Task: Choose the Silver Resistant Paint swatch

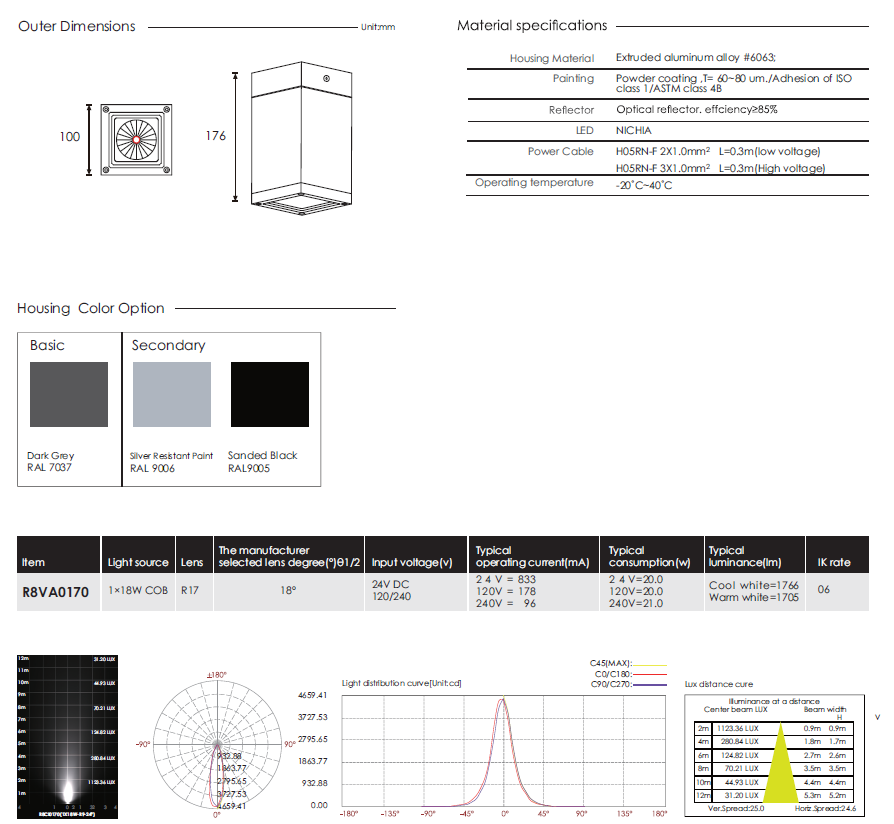Action: [x=171, y=395]
